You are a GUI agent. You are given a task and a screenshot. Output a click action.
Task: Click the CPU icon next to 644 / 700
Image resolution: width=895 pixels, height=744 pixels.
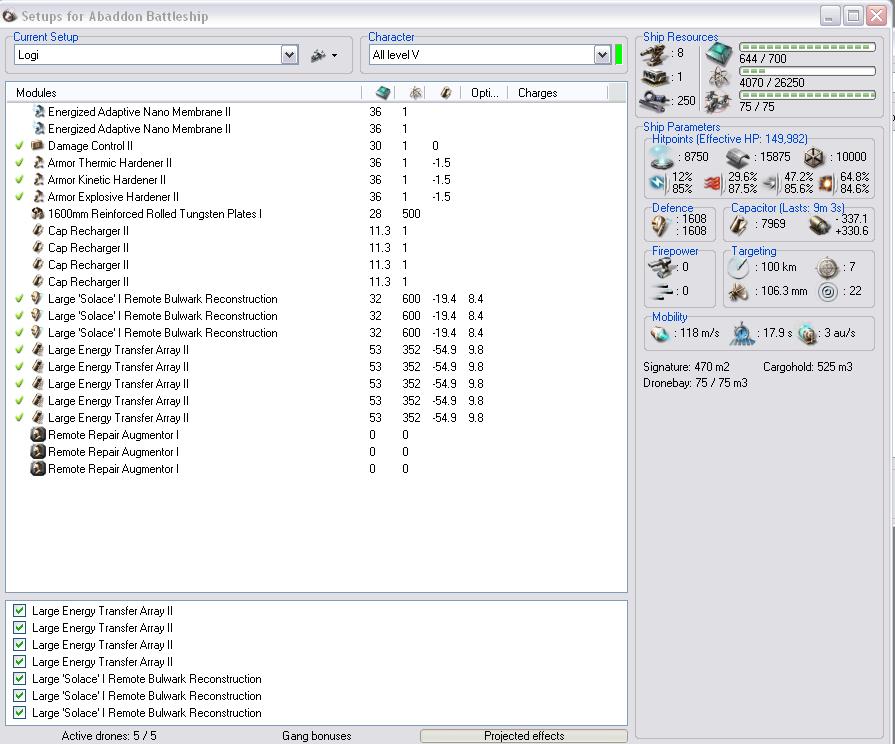[x=718, y=54]
